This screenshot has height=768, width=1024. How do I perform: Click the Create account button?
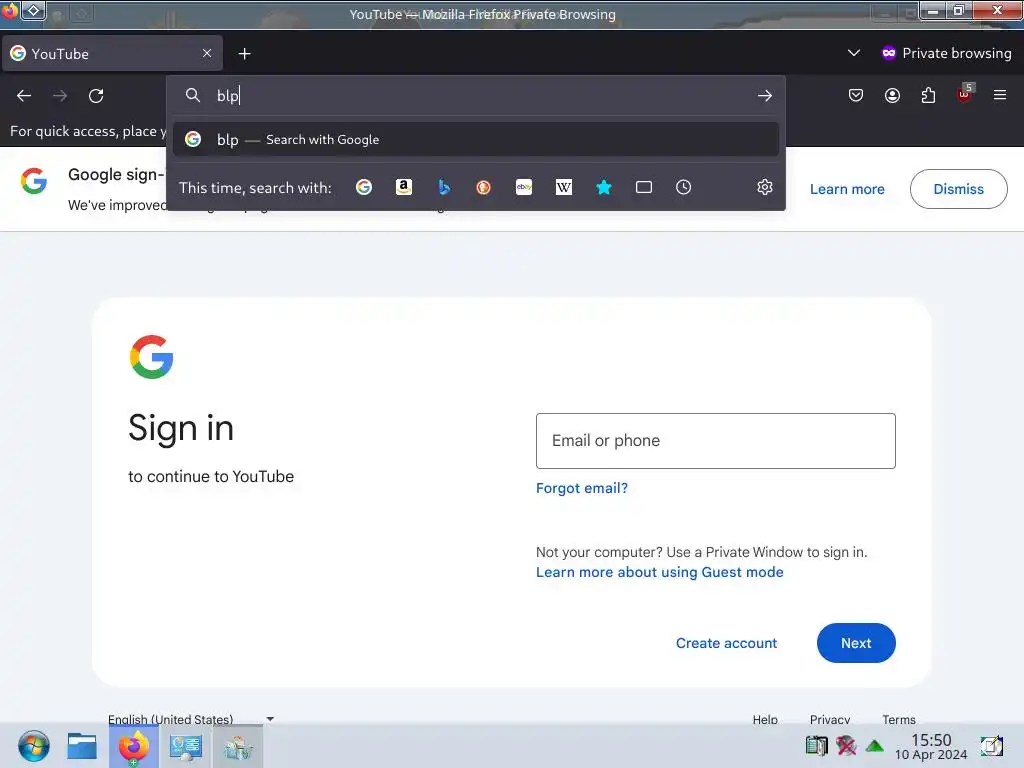726,643
